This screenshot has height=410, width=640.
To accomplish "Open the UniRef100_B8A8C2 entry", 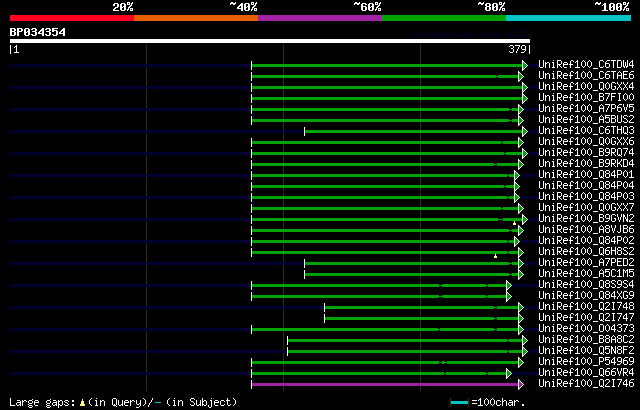I will 586,340.
